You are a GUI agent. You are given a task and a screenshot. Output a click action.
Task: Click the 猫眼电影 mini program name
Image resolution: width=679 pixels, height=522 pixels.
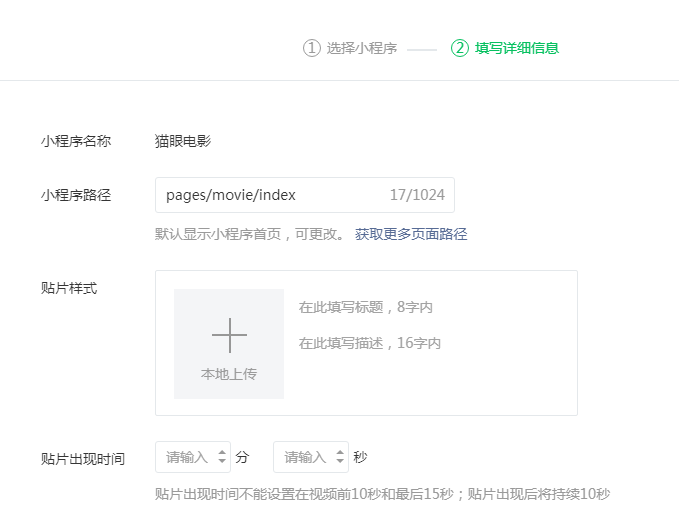(183, 141)
